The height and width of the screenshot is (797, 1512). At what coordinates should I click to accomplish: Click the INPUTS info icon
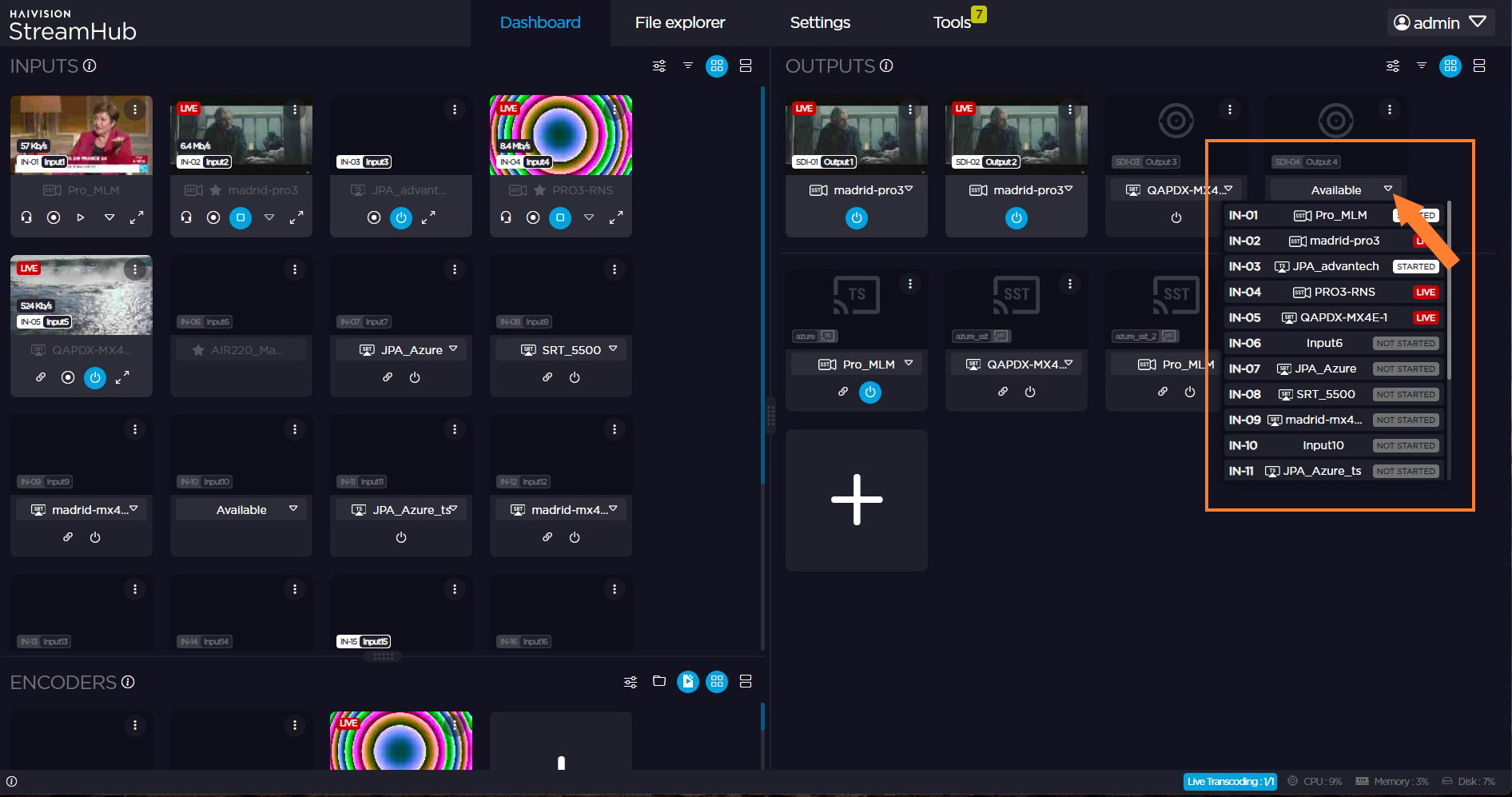pos(90,66)
